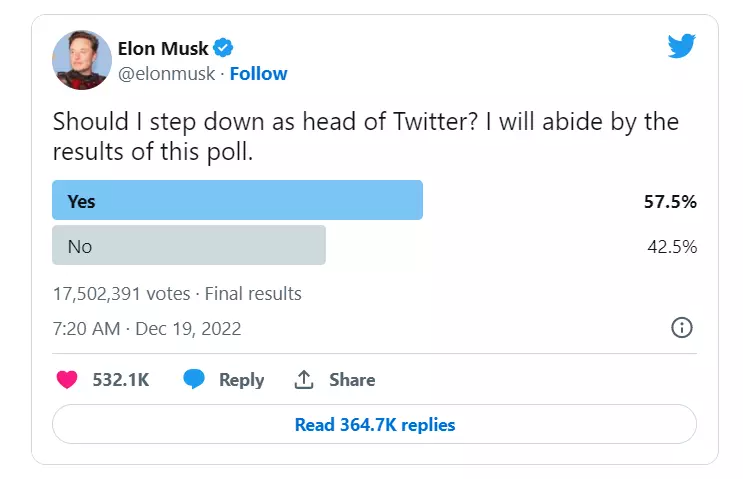Click the 532.1K likes count

pyautogui.click(x=122, y=380)
